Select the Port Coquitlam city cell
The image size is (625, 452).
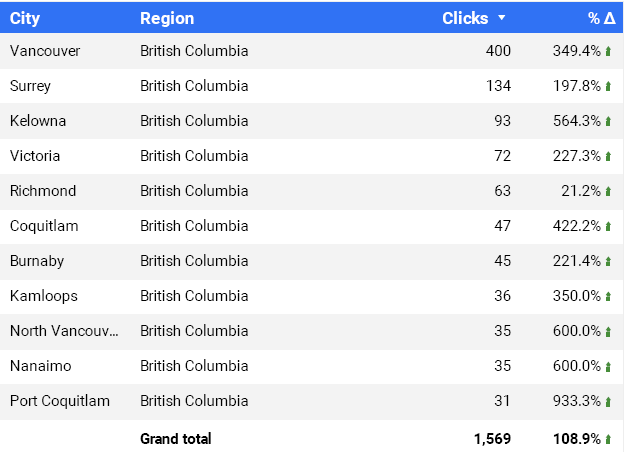pyautogui.click(x=60, y=401)
